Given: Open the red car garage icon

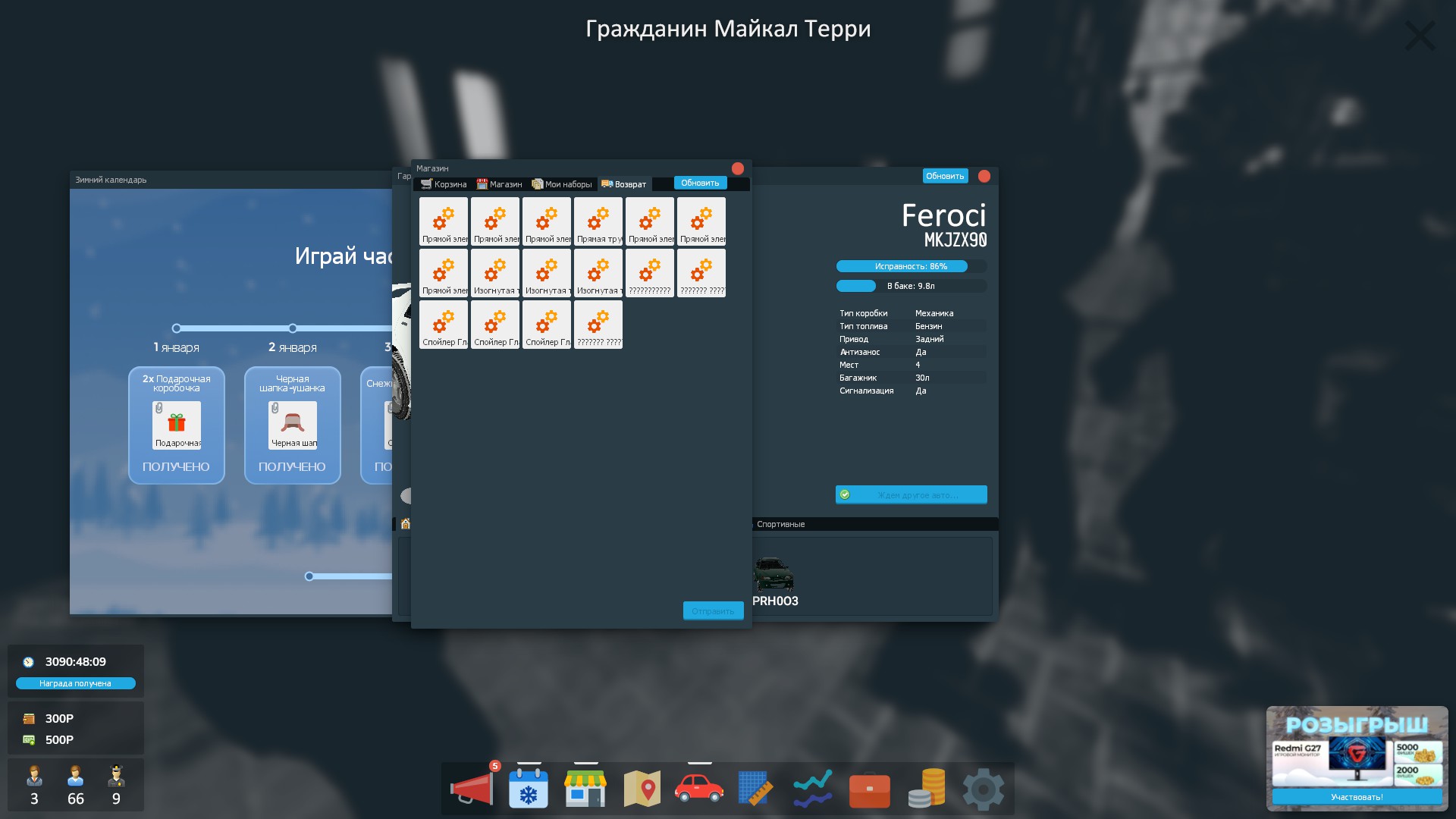Looking at the screenshot, I should point(698,788).
